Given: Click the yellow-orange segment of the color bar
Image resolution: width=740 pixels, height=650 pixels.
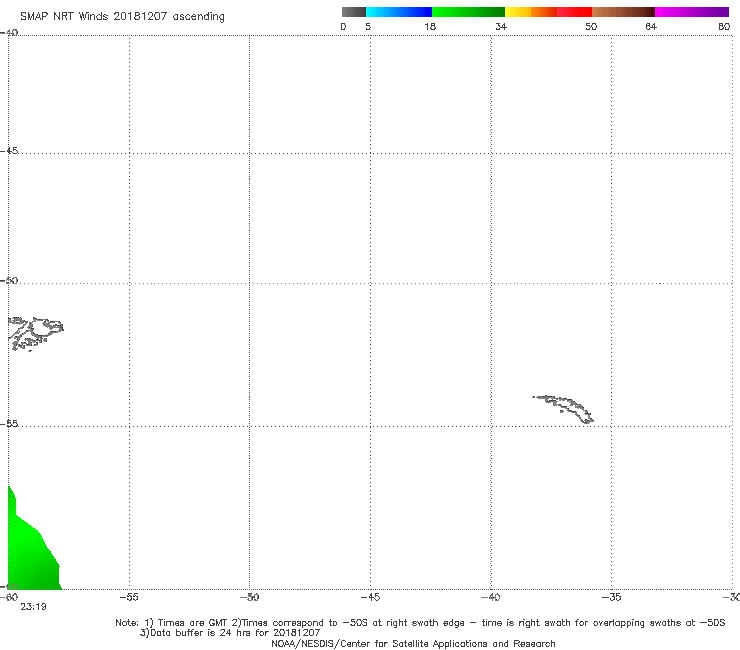Looking at the screenshot, I should point(531,12).
